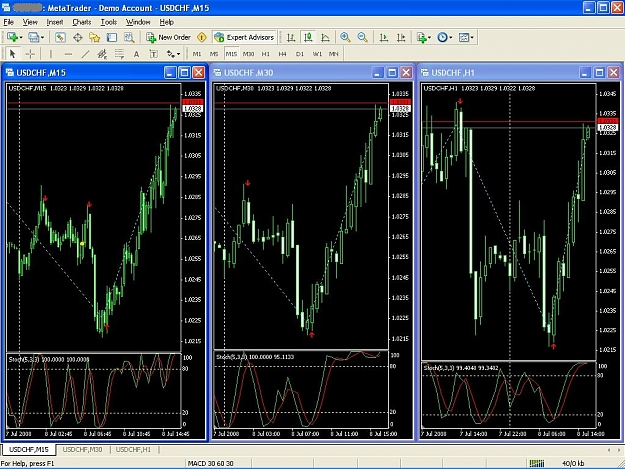Toggle the M15 timeframe button
The image size is (625, 469).
(231, 54)
